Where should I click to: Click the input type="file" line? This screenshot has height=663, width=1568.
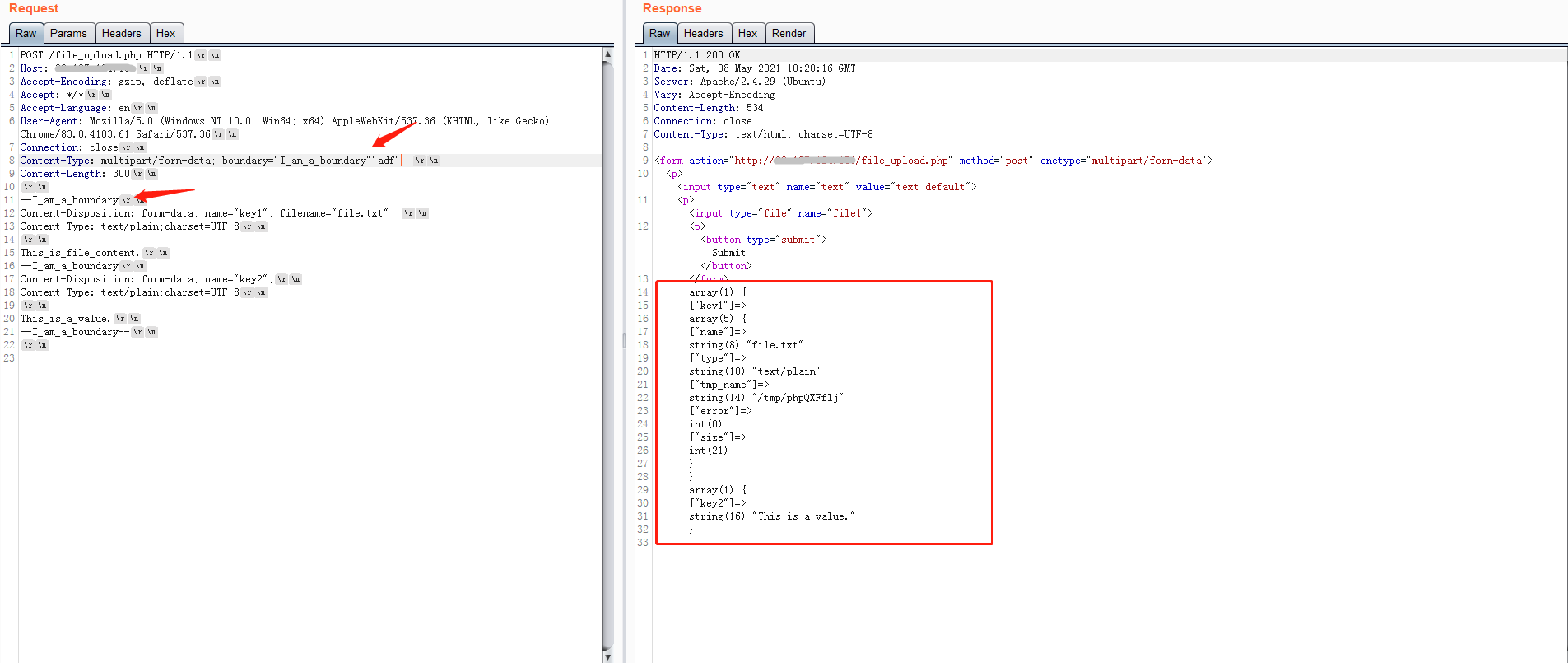[x=781, y=213]
